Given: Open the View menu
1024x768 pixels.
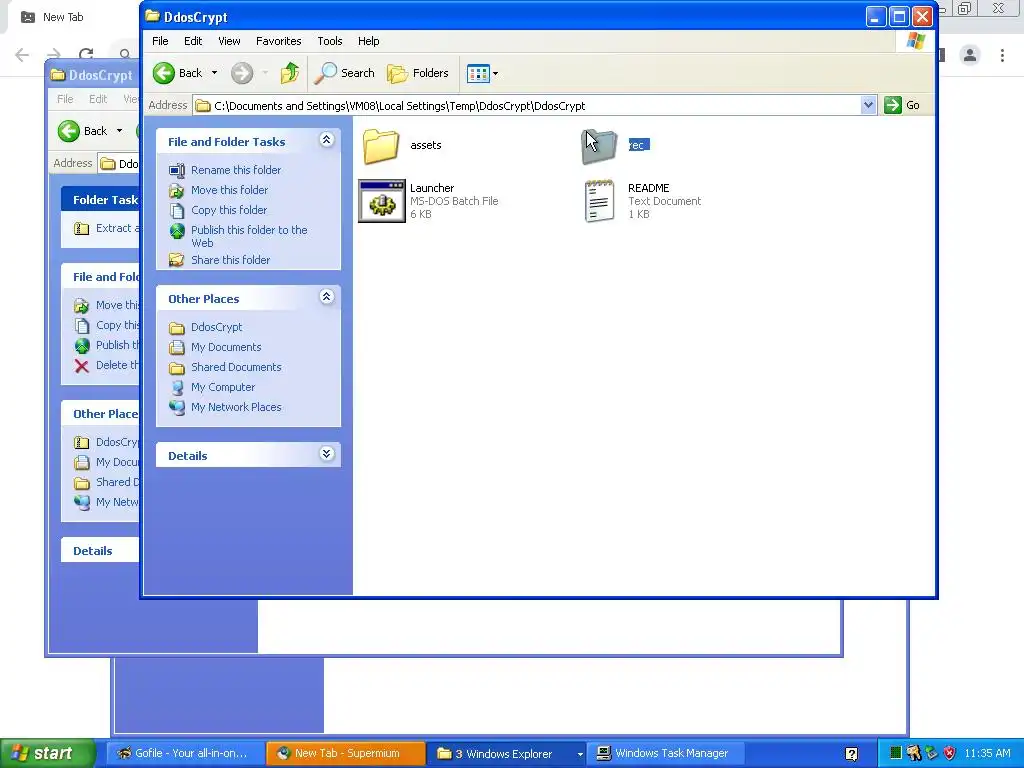Looking at the screenshot, I should click(229, 41).
